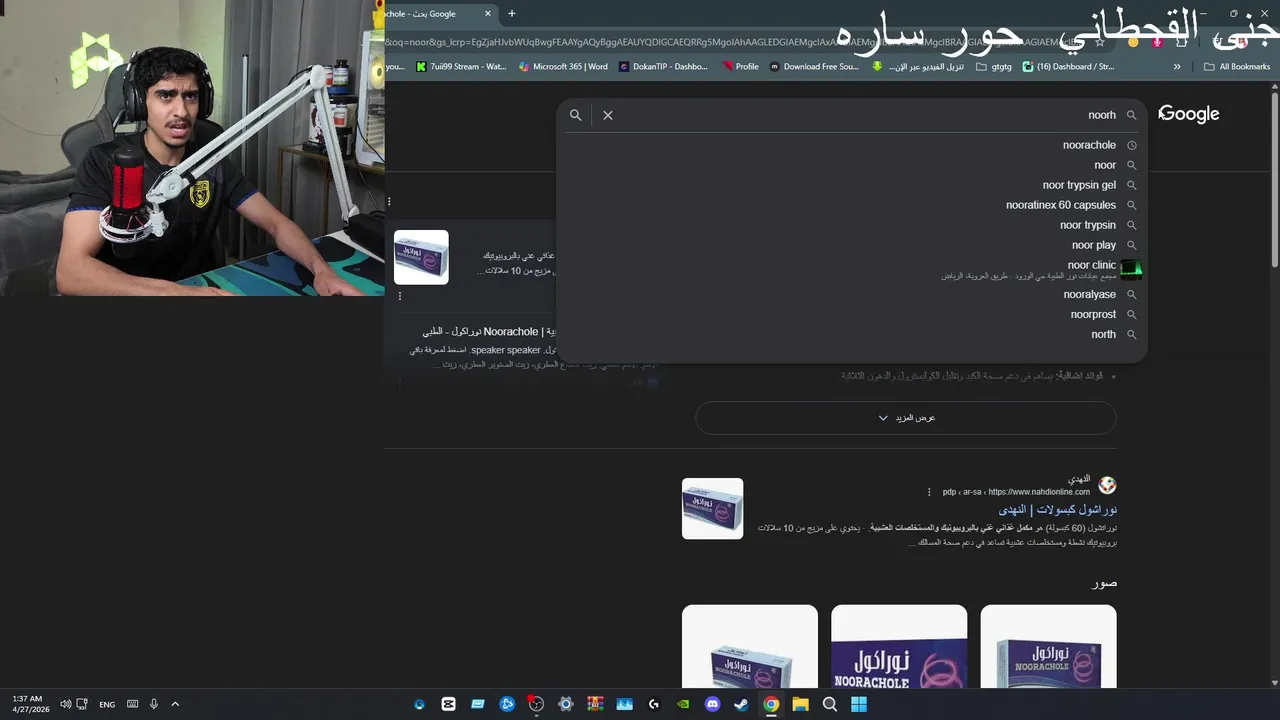Viewport: 1280px width, 720px height.
Task: Open the three-dot menu under the left product thumbnail
Action: (x=400, y=296)
